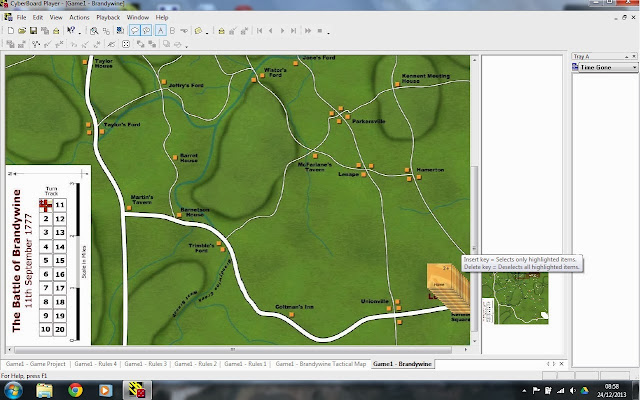Click the Goltman's Inn map label
The image size is (640, 400).
click(294, 307)
